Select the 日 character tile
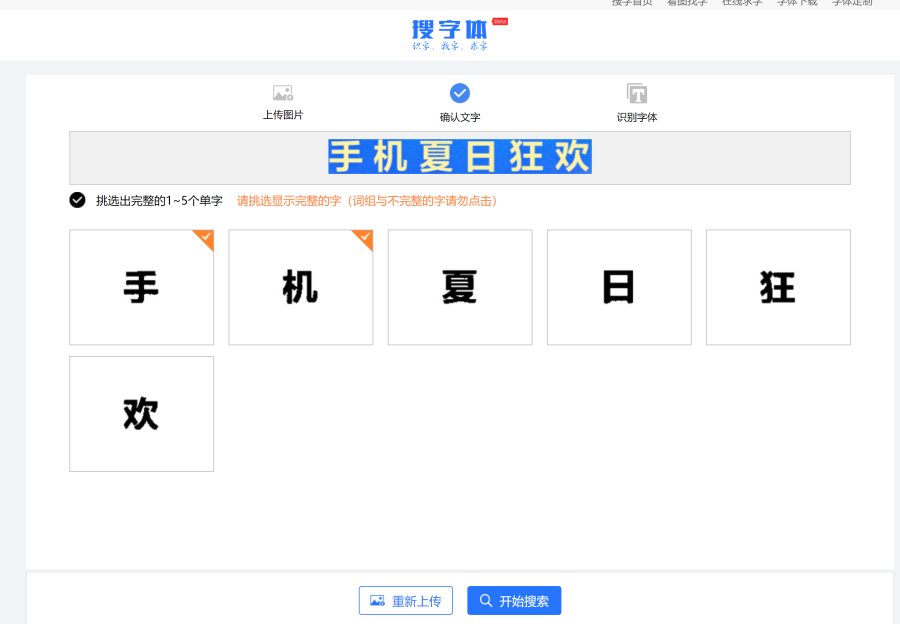This screenshot has height=624, width=900. [619, 288]
